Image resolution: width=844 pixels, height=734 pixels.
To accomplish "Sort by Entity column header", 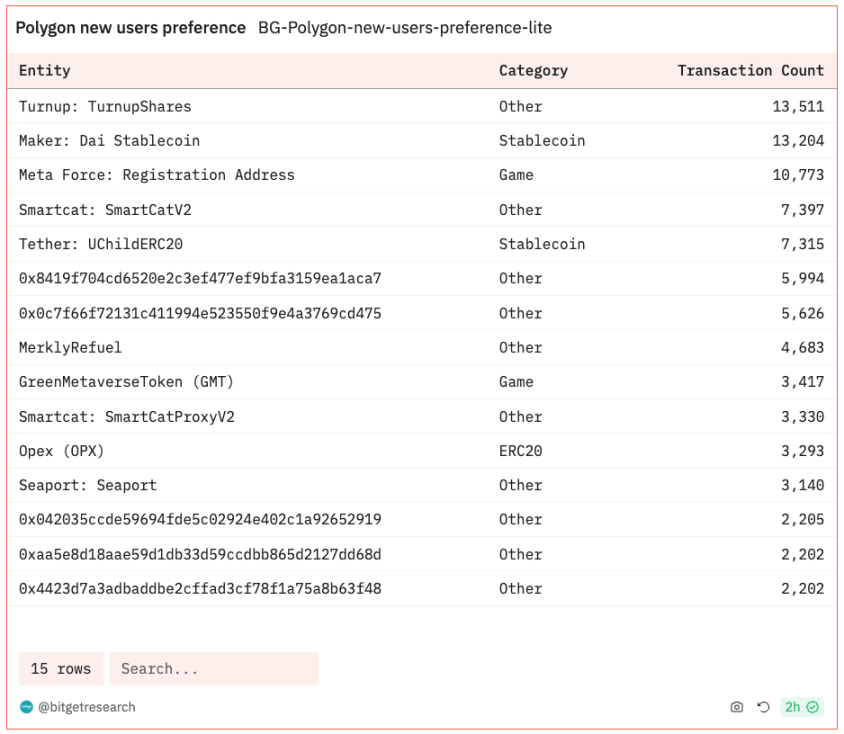I will point(45,71).
